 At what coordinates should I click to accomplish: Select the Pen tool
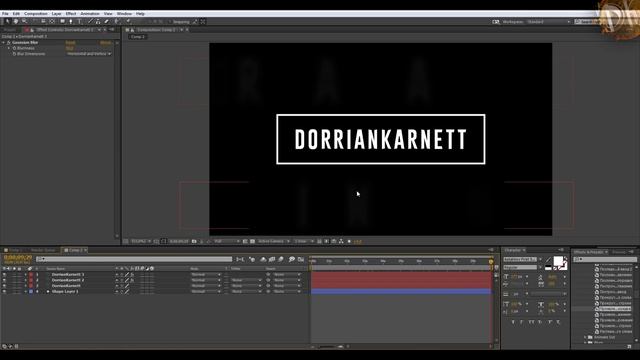click(71, 21)
